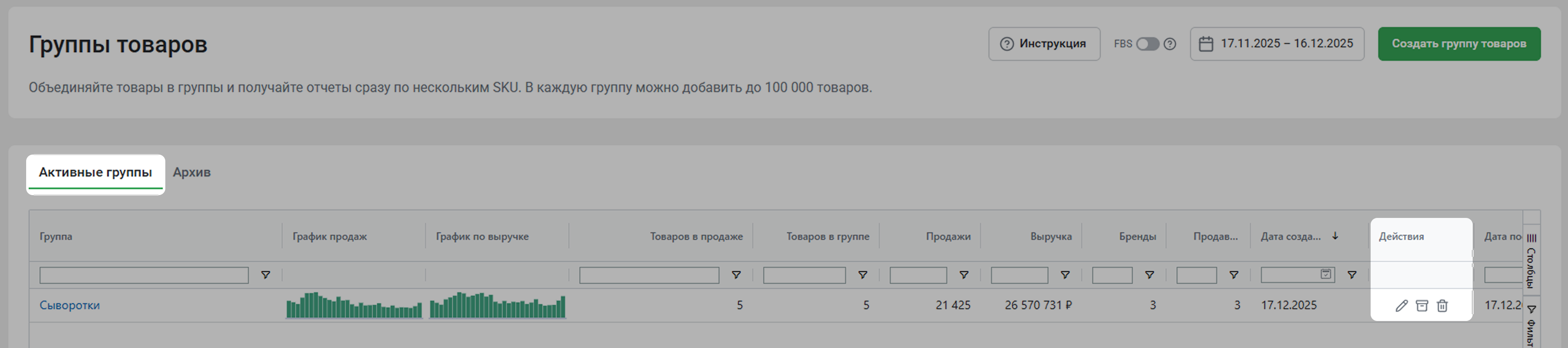Click the archive box icon in Действия

pos(1422,305)
